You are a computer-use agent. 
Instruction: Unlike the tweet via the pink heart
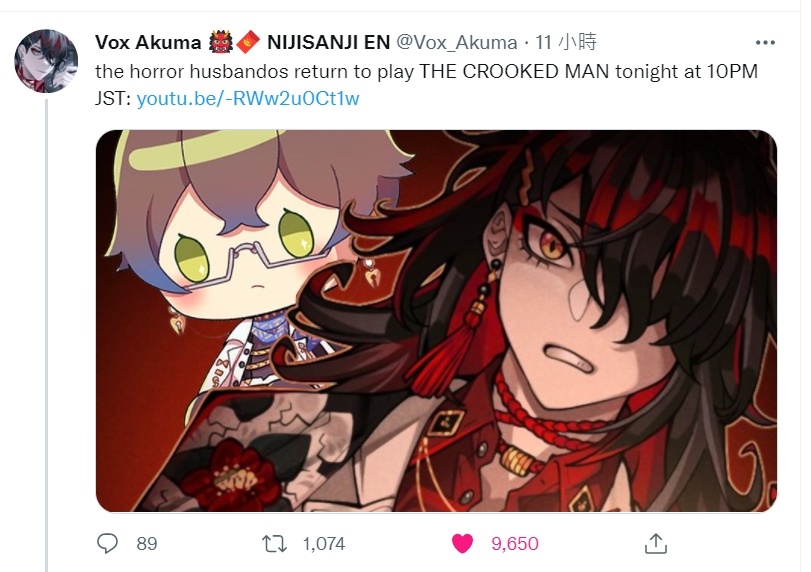pyautogui.click(x=462, y=544)
